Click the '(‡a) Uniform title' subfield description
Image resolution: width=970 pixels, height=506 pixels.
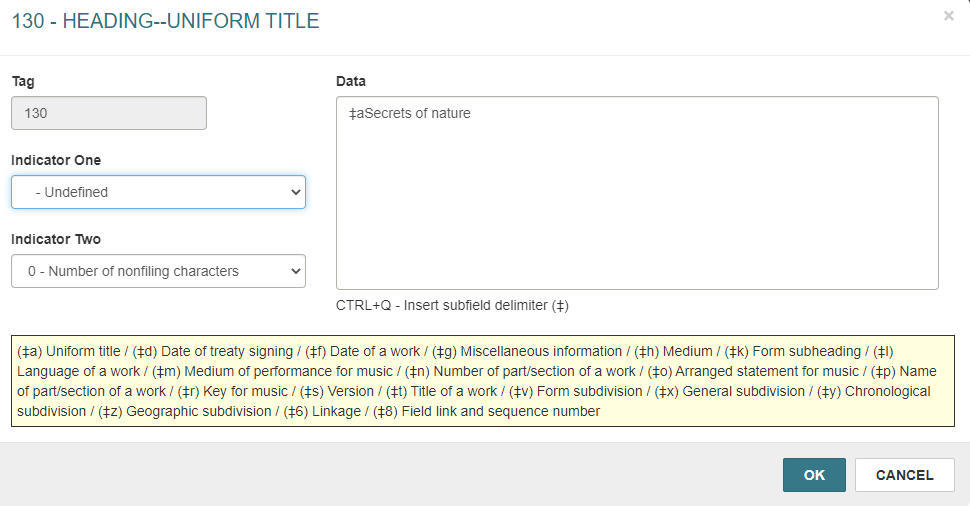[69, 351]
